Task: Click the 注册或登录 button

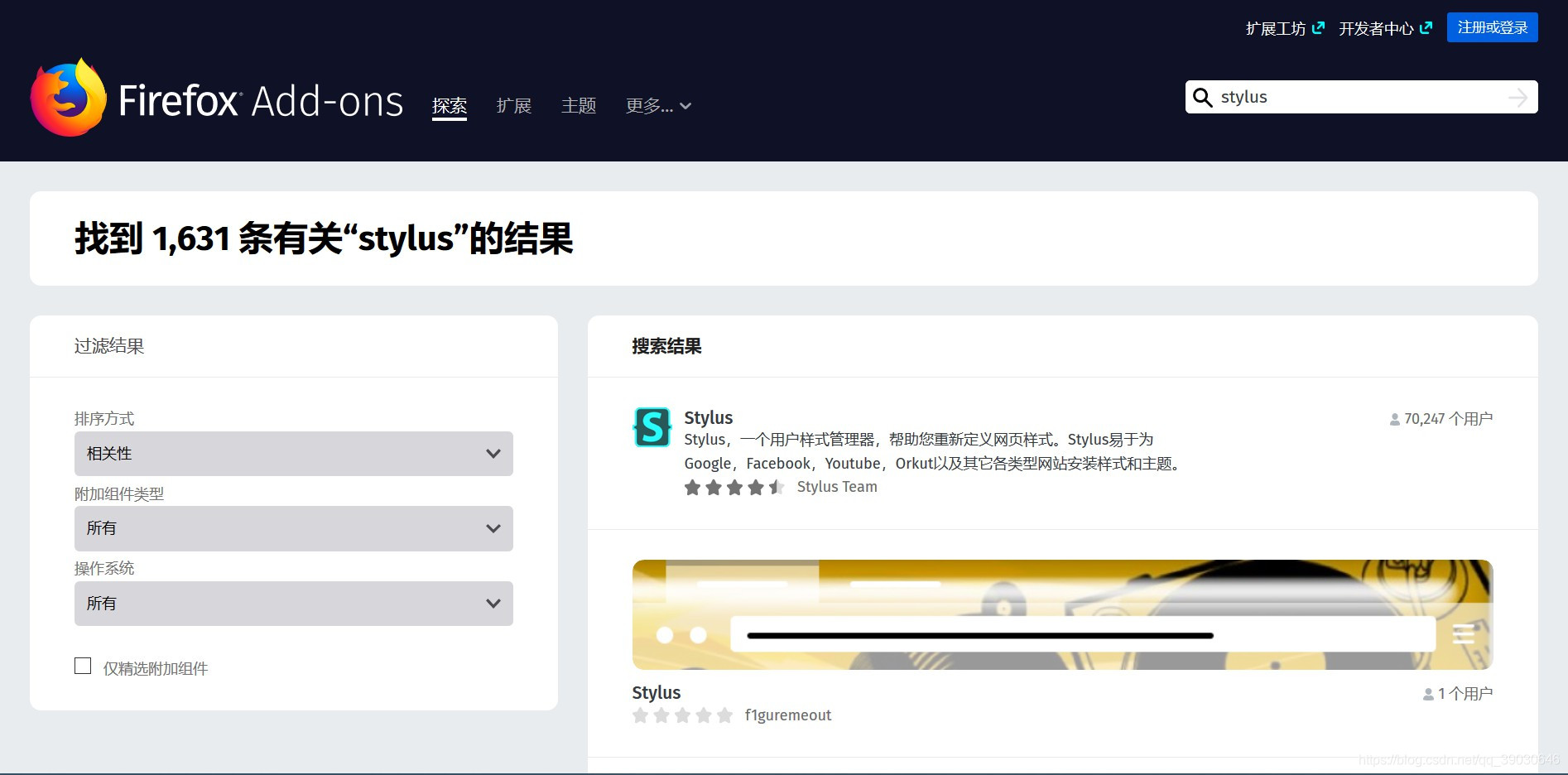Action: click(1493, 27)
